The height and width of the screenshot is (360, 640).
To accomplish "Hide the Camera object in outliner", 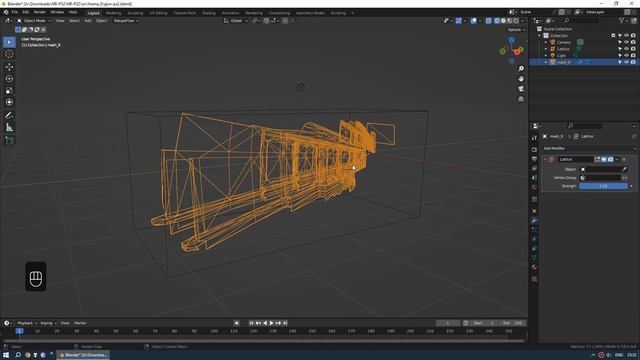I will 627,42.
